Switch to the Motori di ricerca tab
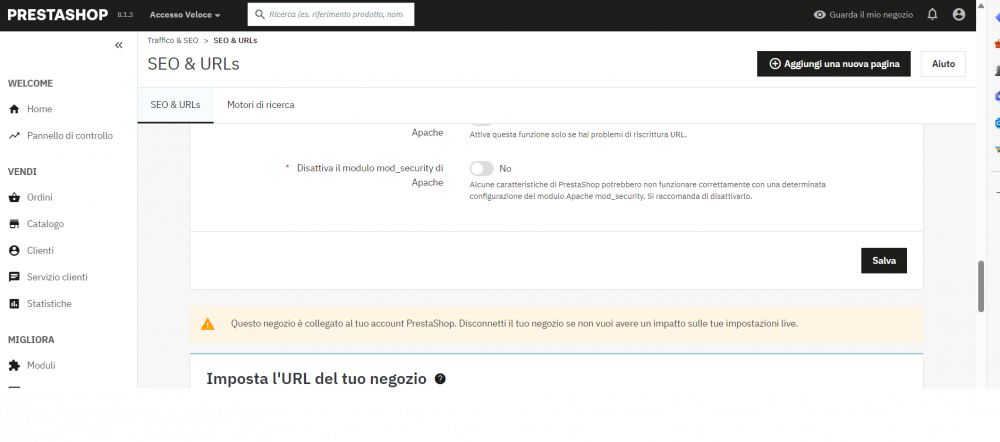Viewport: 1000px width, 442px height. pos(261,105)
